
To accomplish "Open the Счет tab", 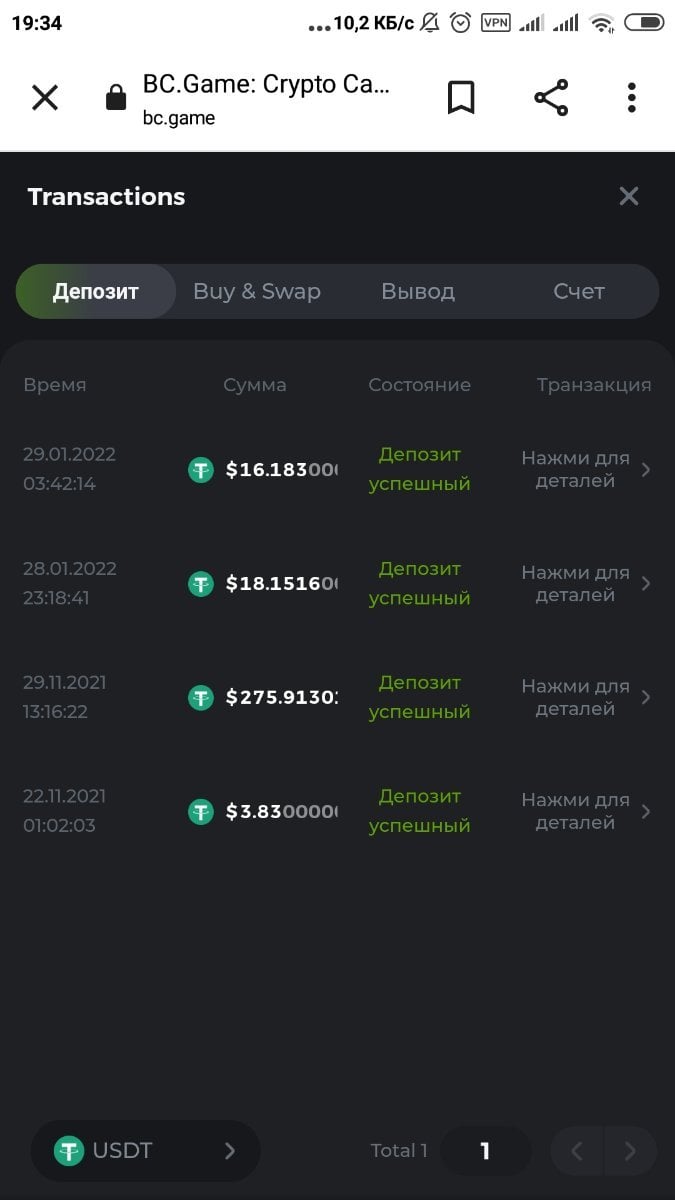I will (x=579, y=292).
